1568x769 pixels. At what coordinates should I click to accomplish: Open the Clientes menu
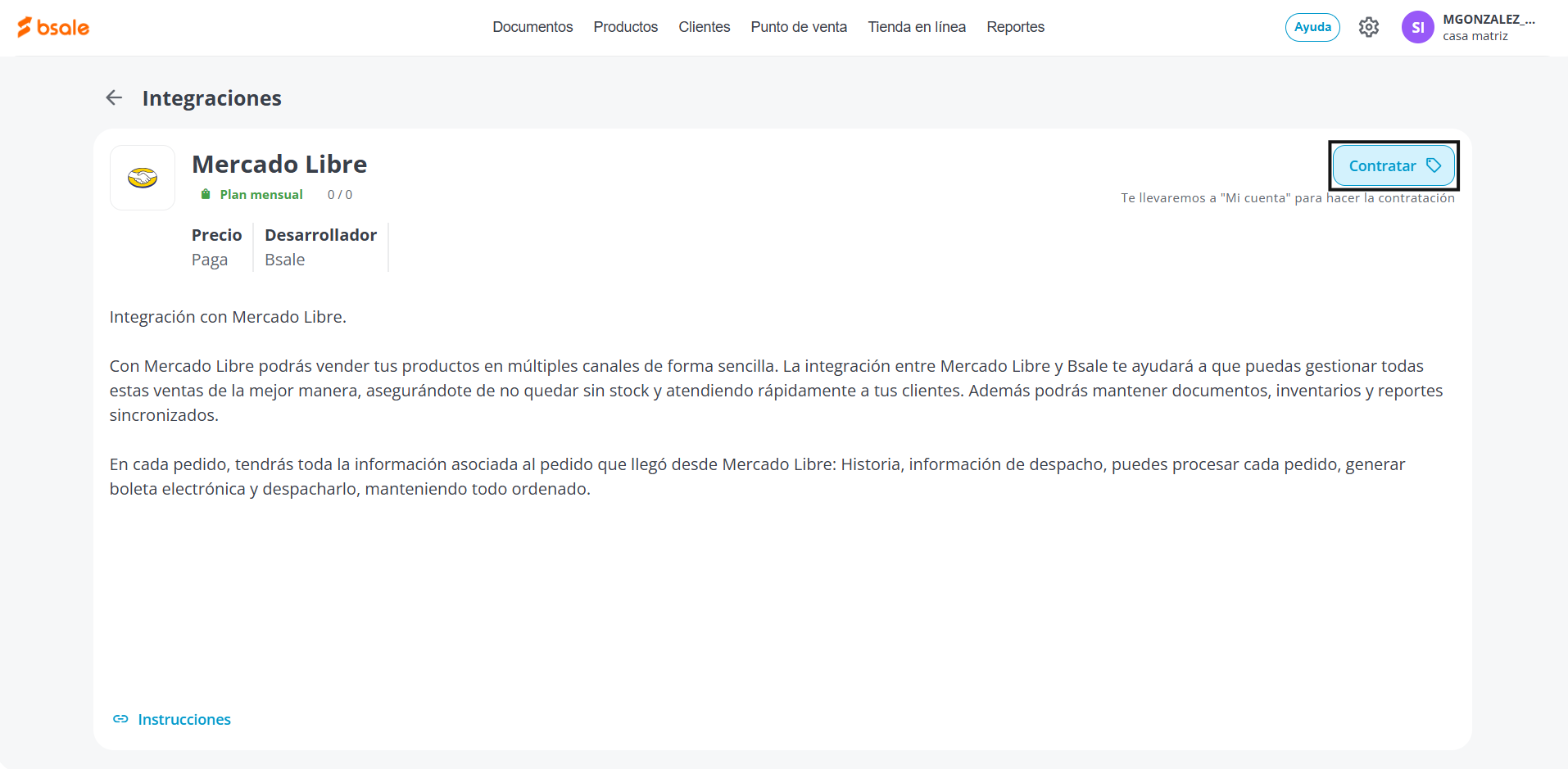(704, 27)
